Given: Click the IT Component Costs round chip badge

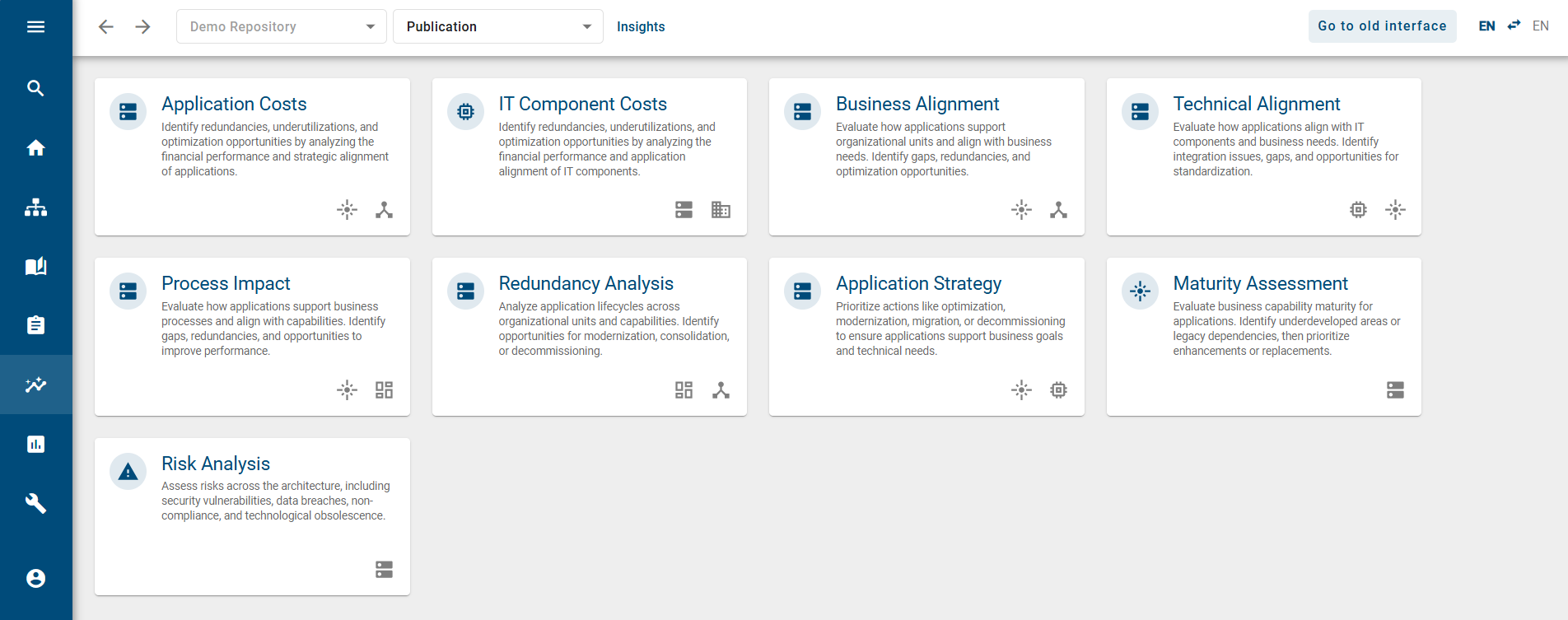Looking at the screenshot, I should point(465,112).
